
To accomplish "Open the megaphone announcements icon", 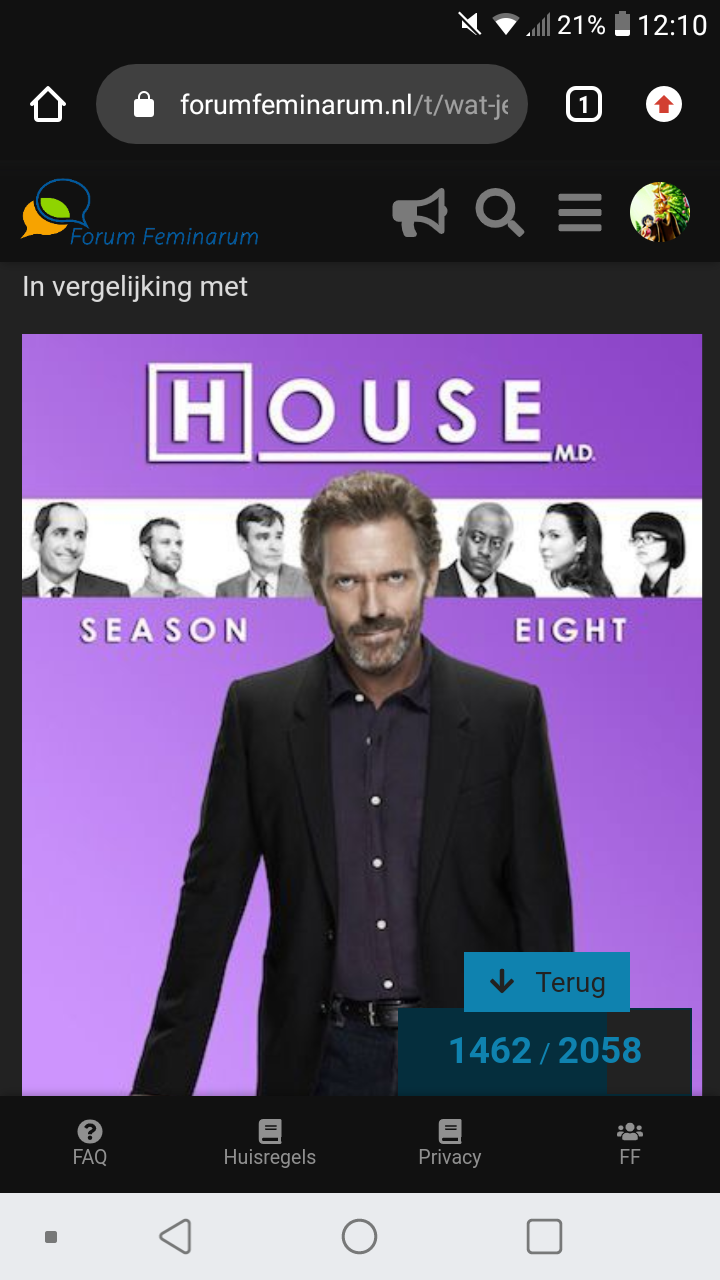I will (419, 212).
